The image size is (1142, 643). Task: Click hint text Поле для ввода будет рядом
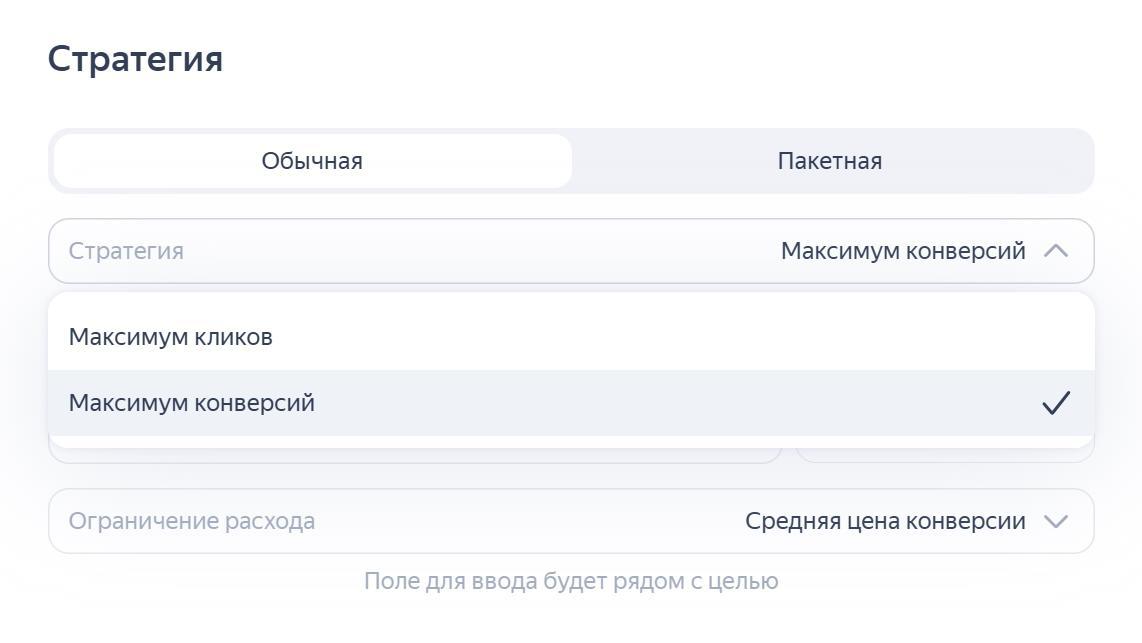click(571, 581)
